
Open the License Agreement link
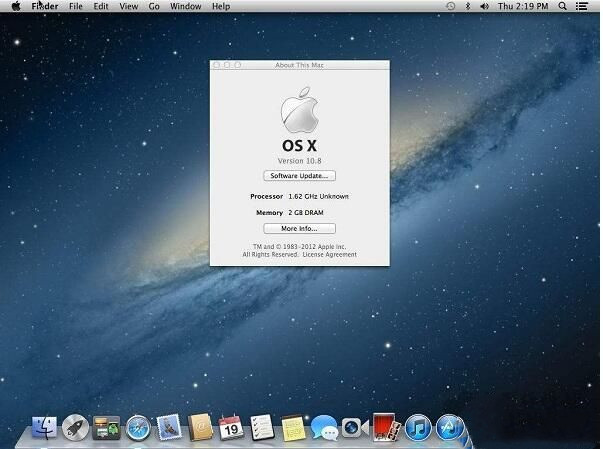(330, 254)
